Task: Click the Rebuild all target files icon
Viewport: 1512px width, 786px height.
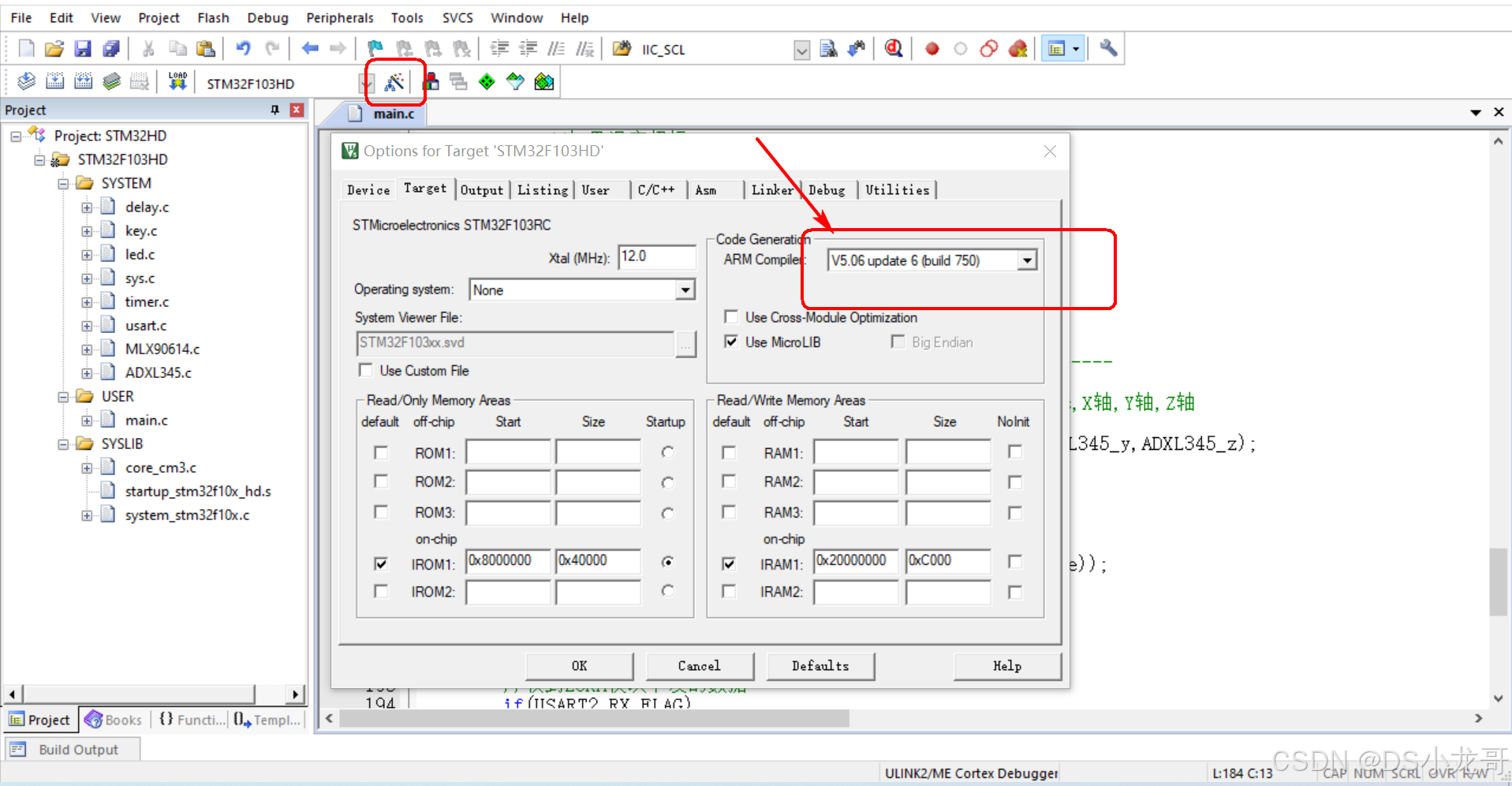Action: click(83, 81)
